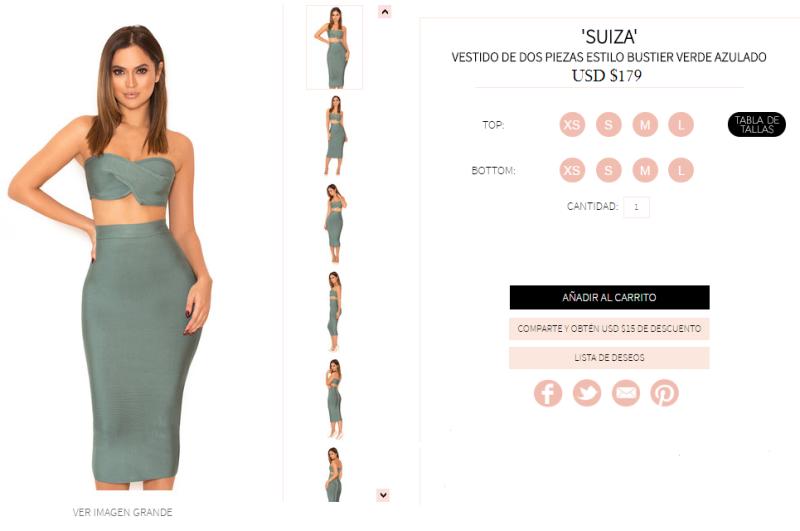Pin the dress with Pinterest icon
This screenshot has width=800, height=531.
pyautogui.click(x=664, y=393)
